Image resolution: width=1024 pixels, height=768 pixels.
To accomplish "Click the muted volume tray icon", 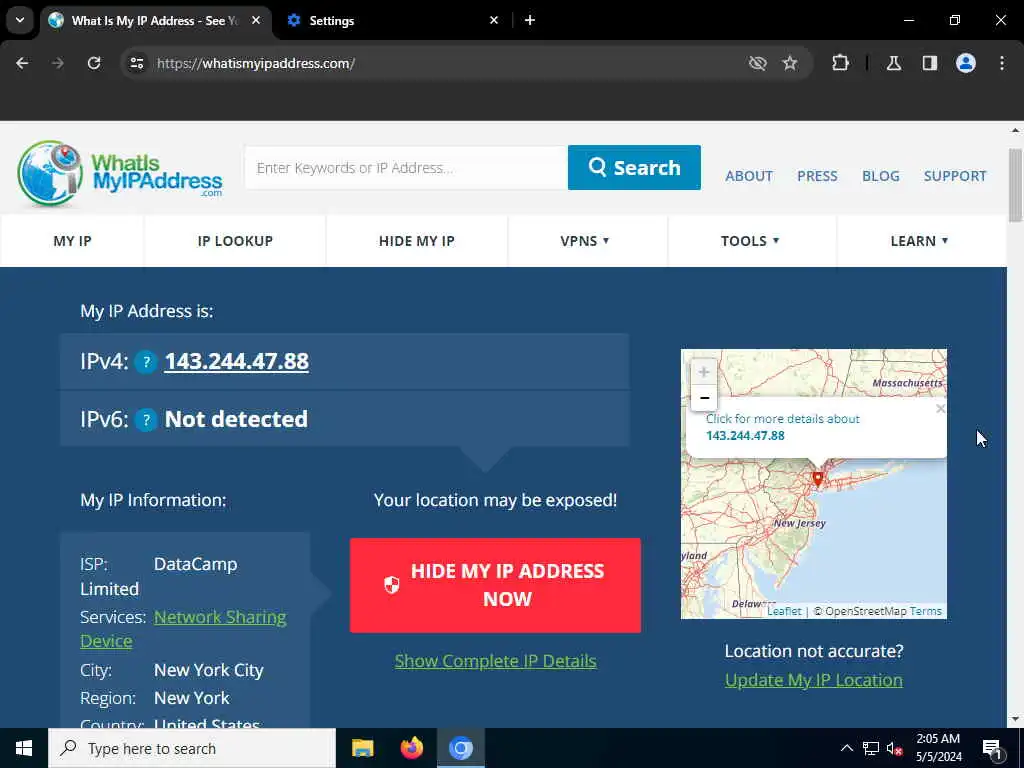I will [894, 749].
